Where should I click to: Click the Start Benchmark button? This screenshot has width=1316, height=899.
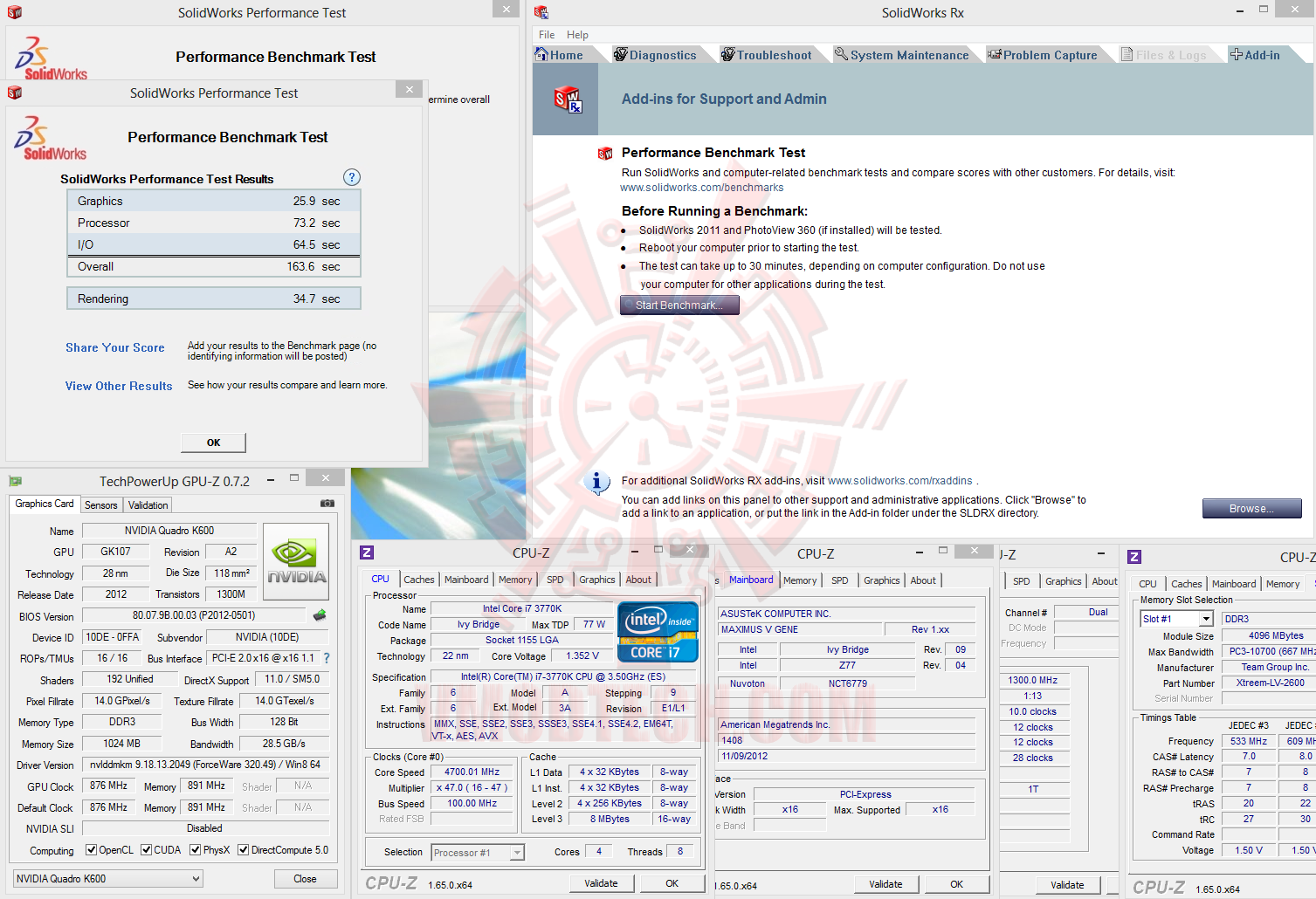pos(679,305)
